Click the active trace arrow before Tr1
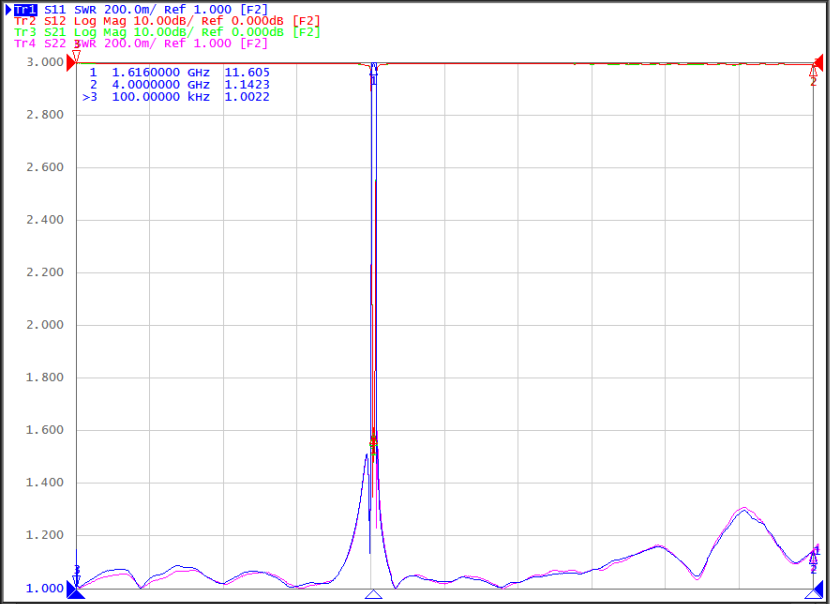The height and width of the screenshot is (604, 830). pos(8,10)
